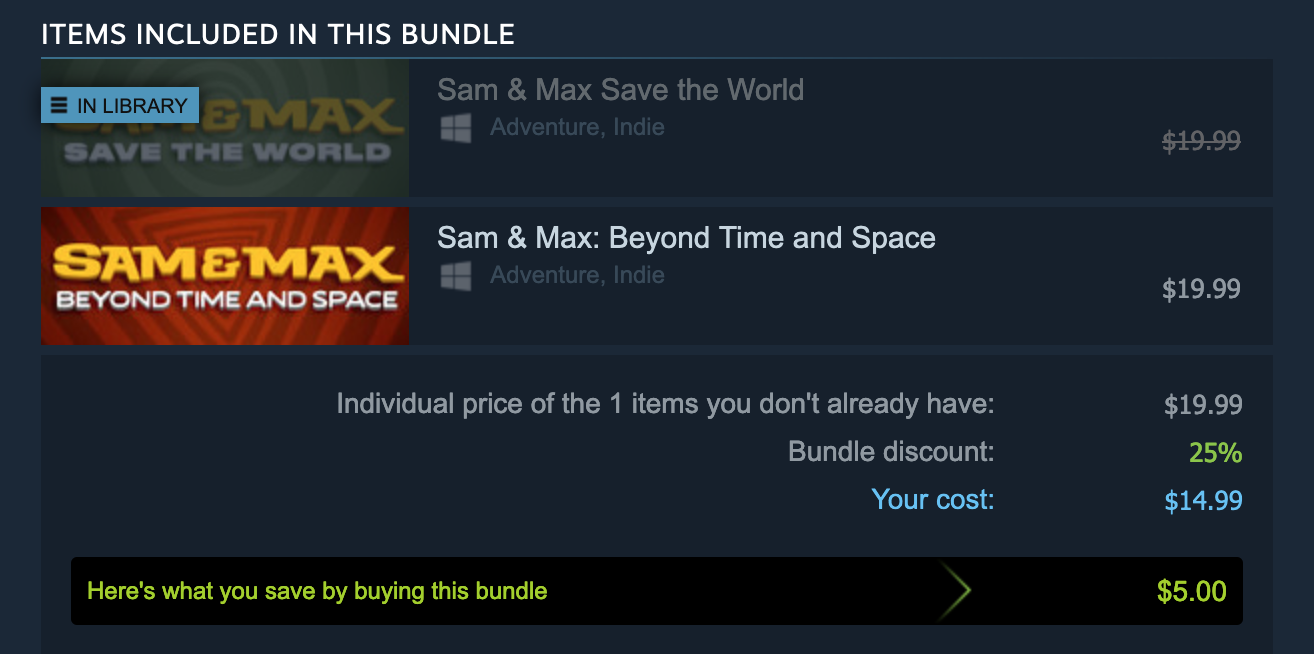Click the IN LIBRARY badge
The image size is (1314, 654).
pos(120,105)
